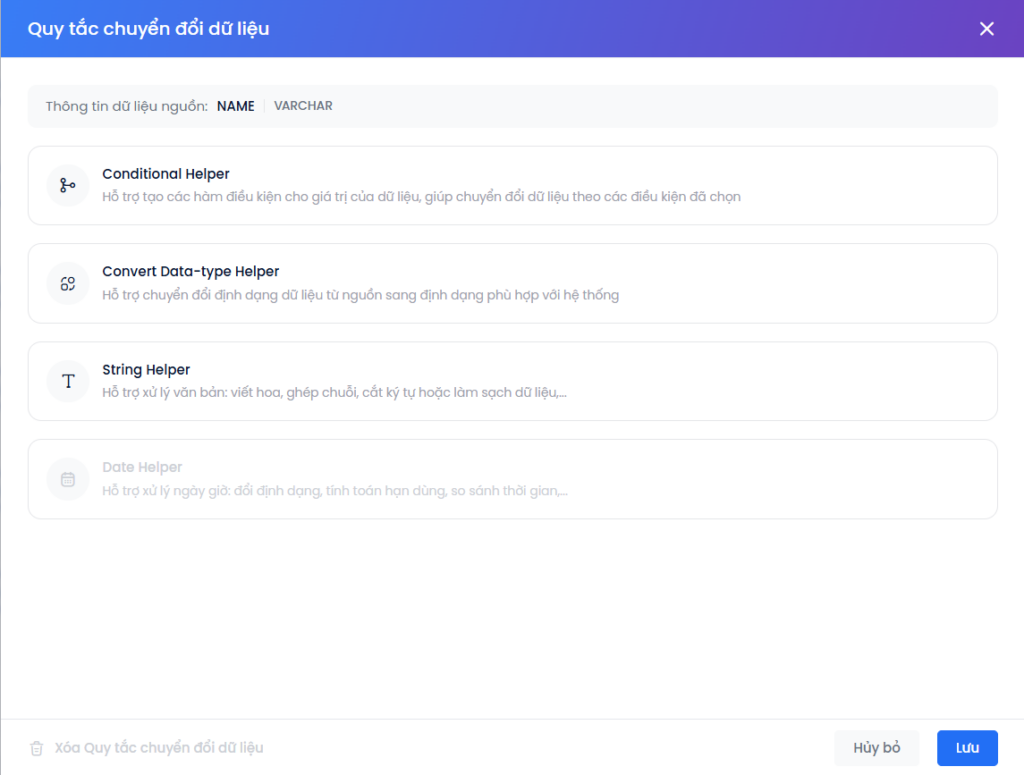
Task: Open the String Helper option title
Action: [146, 370]
